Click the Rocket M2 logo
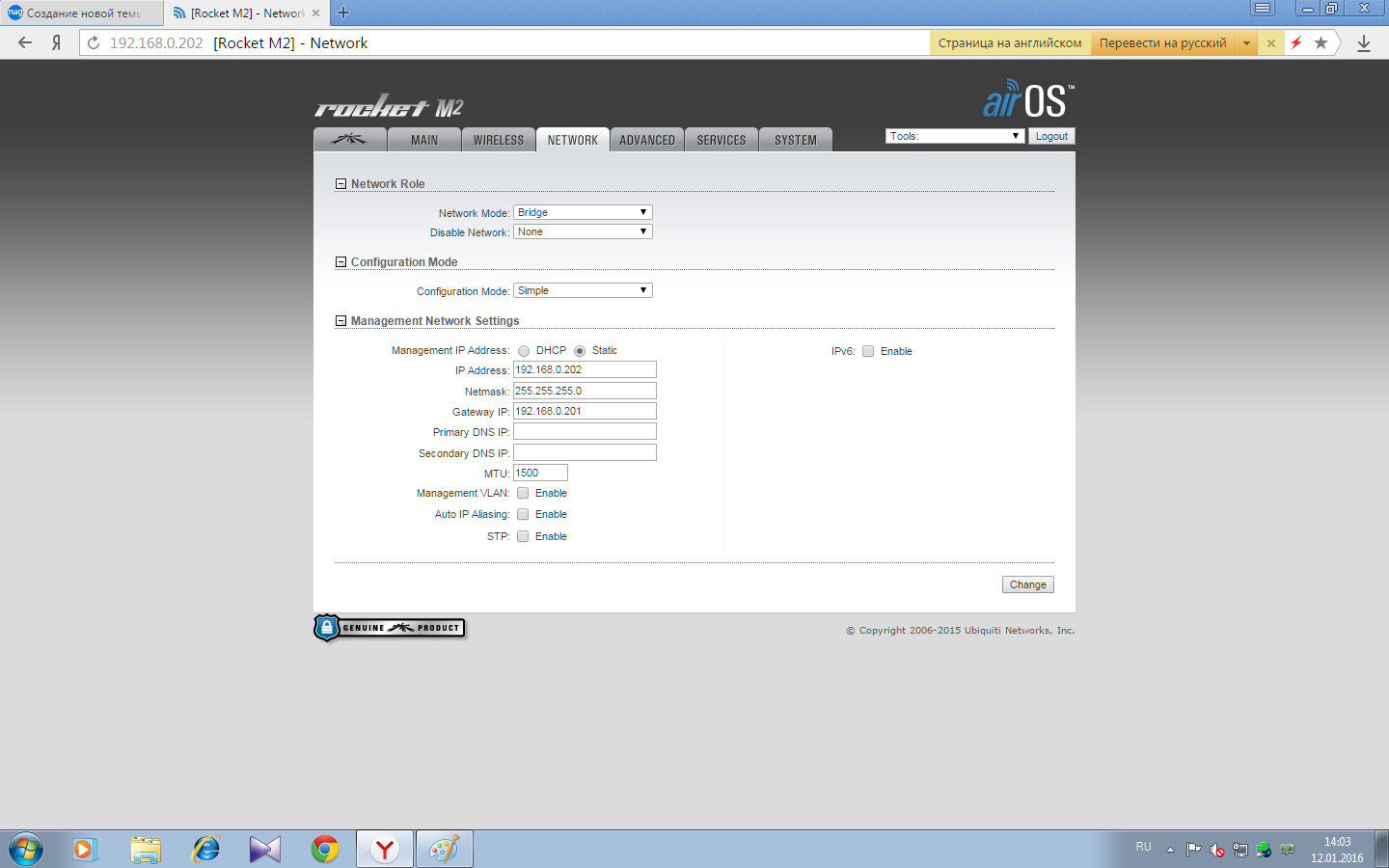 click(x=389, y=106)
